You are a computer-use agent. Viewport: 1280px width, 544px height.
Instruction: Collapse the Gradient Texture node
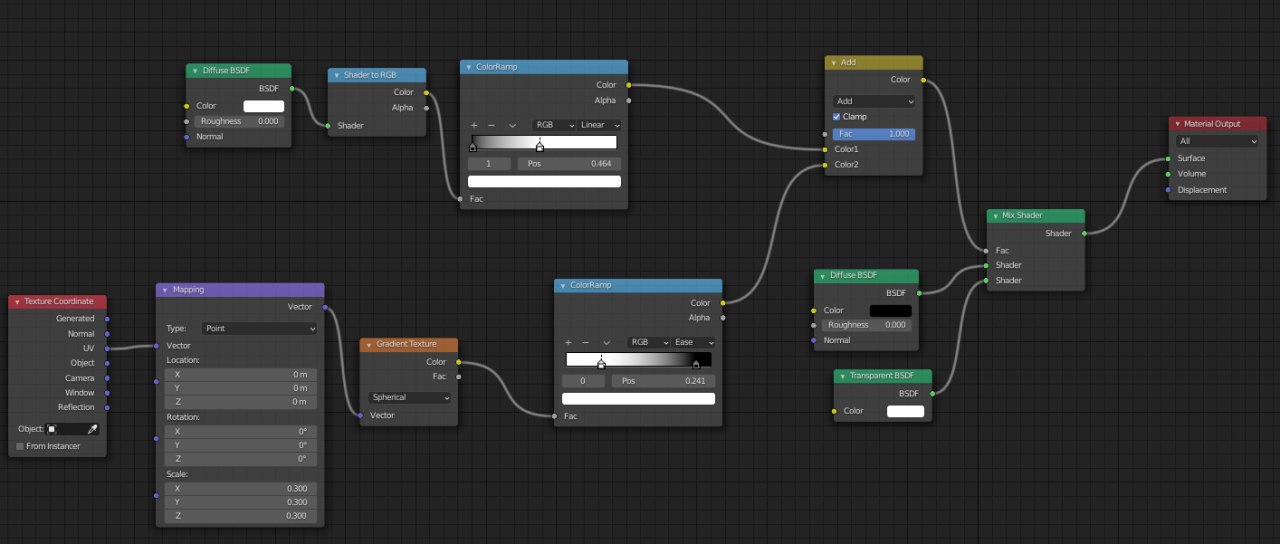(369, 345)
